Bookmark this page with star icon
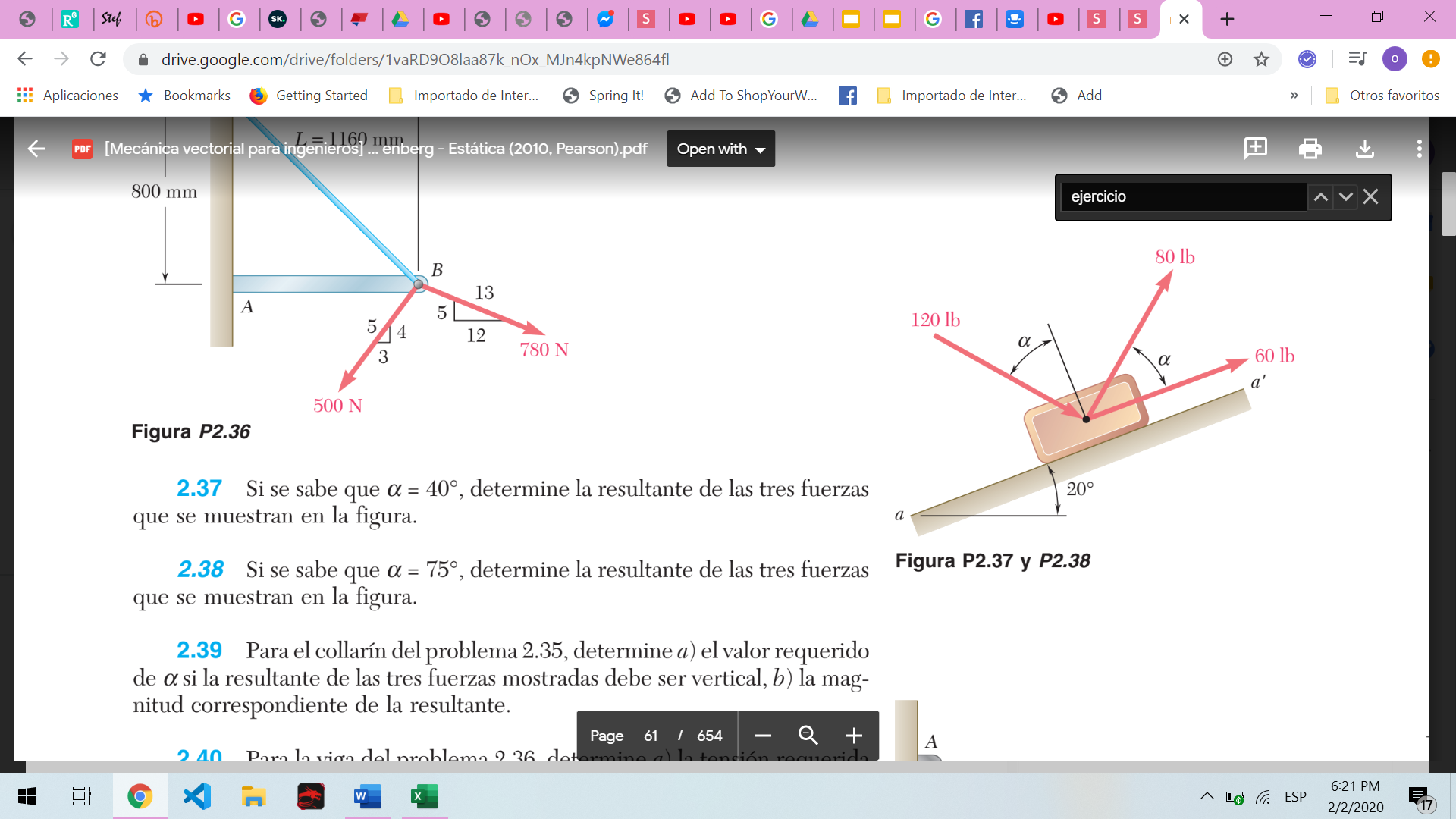The height and width of the screenshot is (819, 1456). 1261,59
